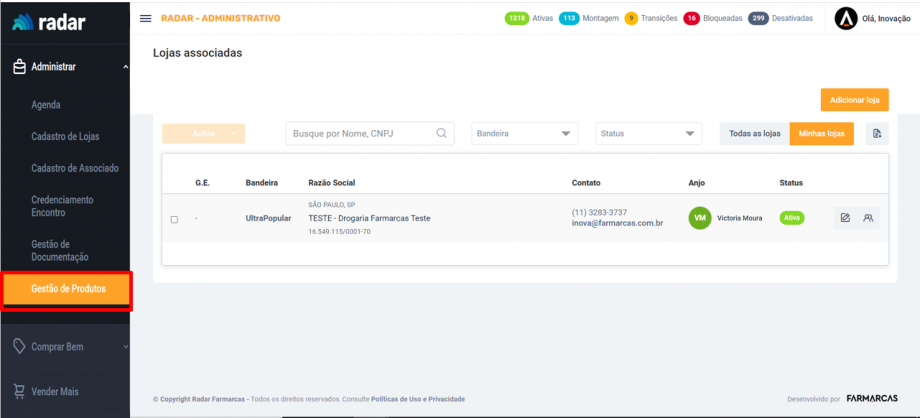Click the search magnifier icon
Screen dimensions: 920x418
441,133
